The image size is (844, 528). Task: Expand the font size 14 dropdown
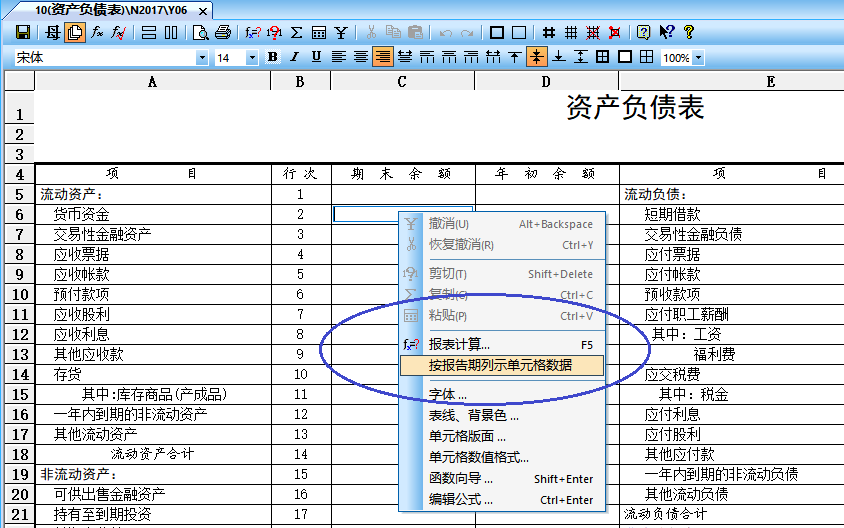[x=251, y=58]
